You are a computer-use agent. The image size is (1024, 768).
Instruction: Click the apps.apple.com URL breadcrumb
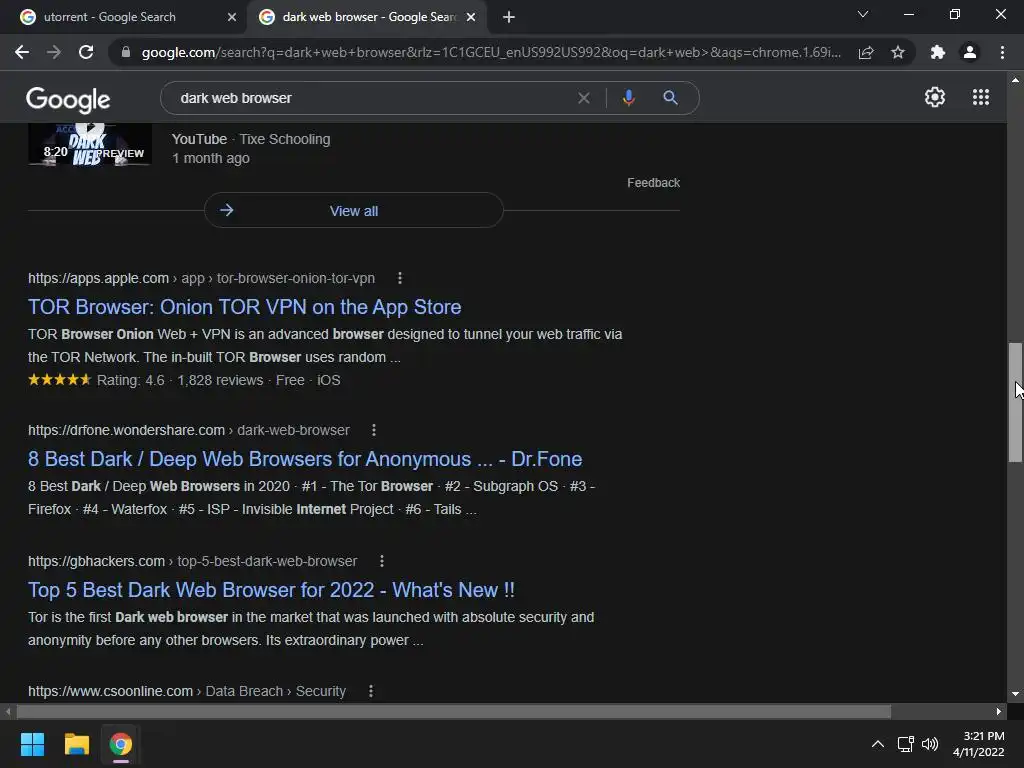[x=201, y=278]
